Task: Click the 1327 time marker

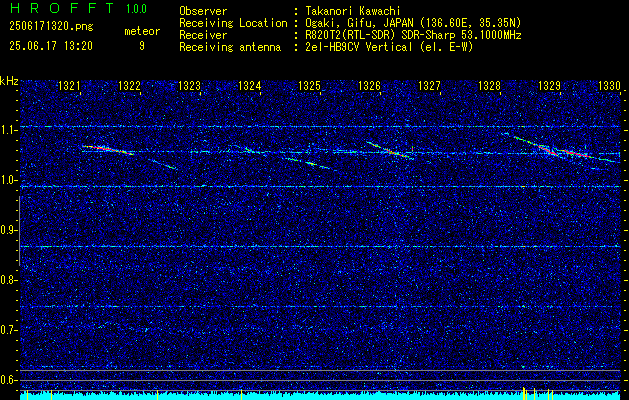Action: coord(429,85)
